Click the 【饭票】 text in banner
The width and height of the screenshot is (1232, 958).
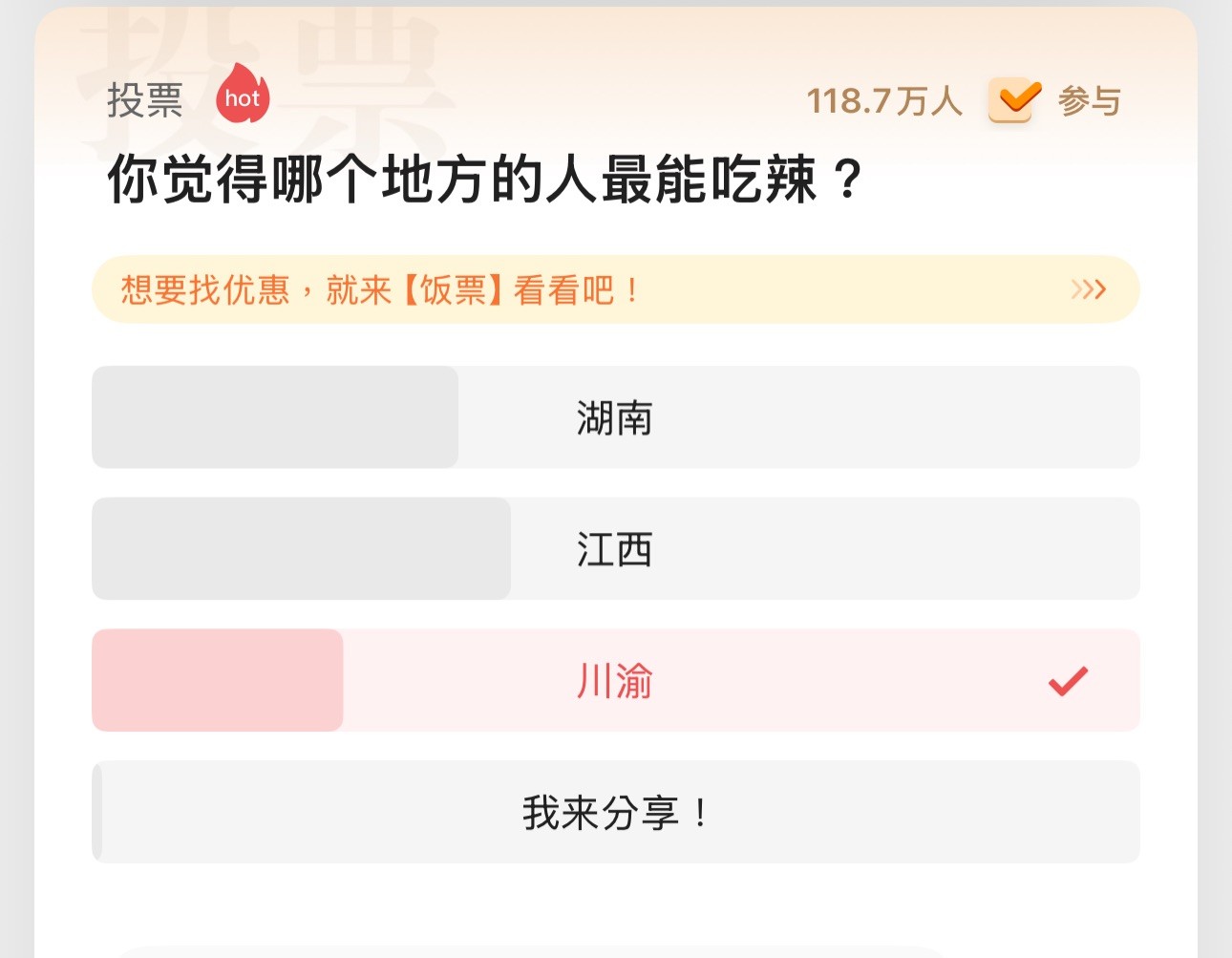pyautogui.click(x=454, y=289)
